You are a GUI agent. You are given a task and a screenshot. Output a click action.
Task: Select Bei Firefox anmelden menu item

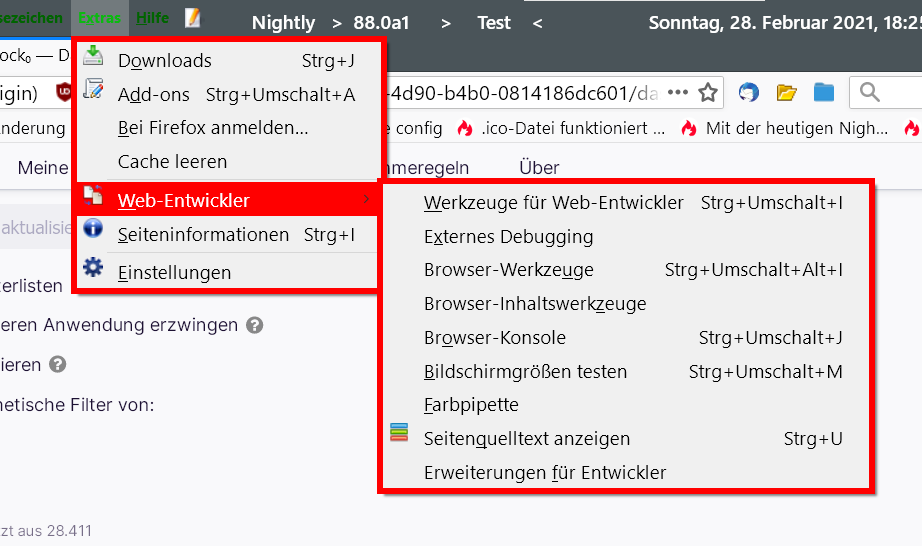click(212, 128)
